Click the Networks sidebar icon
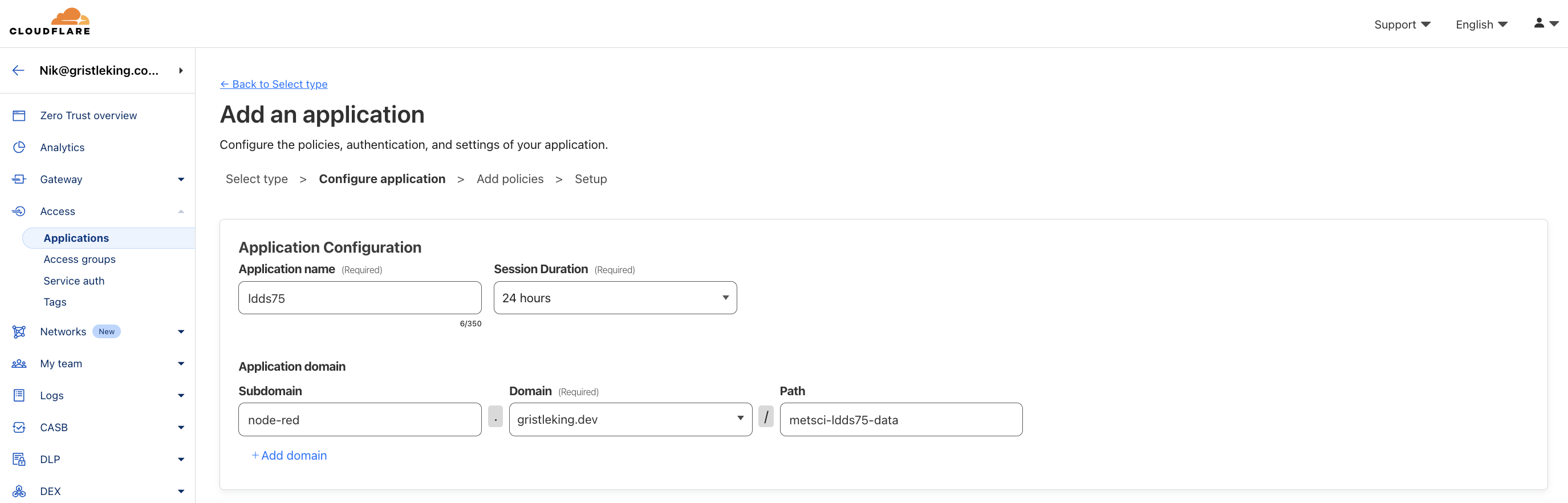This screenshot has height=503, width=1568. click(x=19, y=332)
